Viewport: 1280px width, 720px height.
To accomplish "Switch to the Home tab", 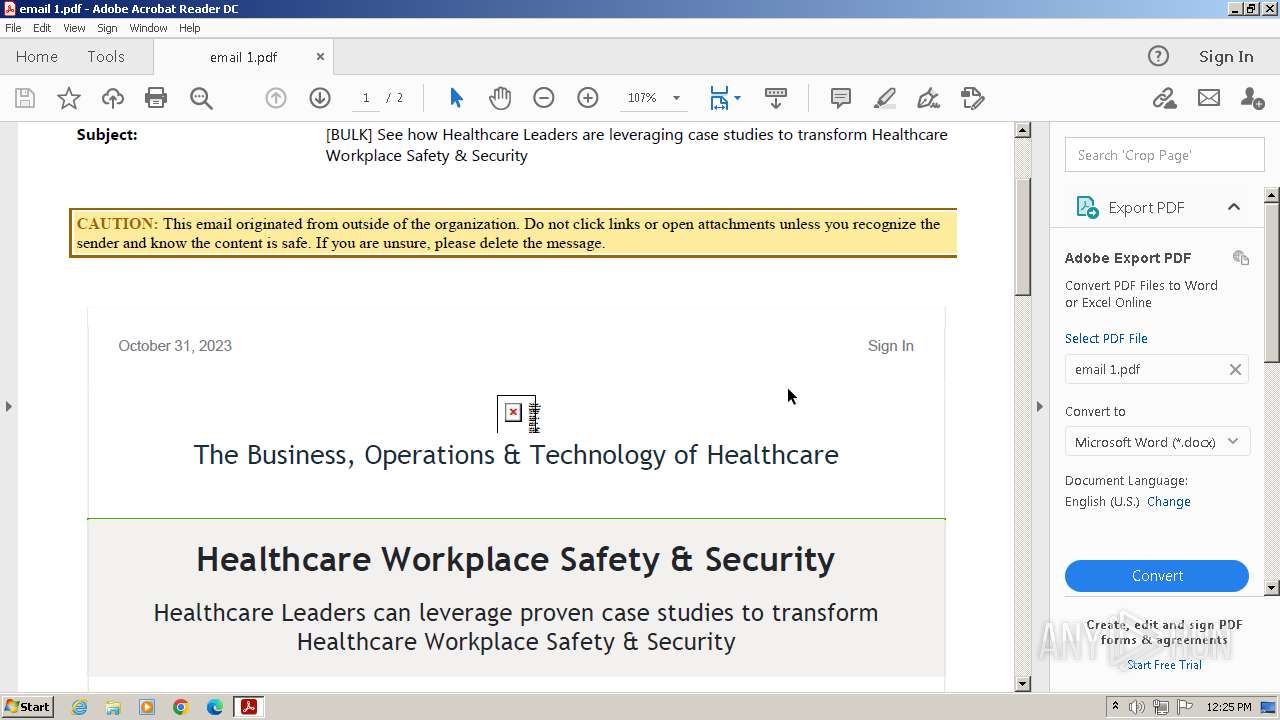I will pos(37,57).
